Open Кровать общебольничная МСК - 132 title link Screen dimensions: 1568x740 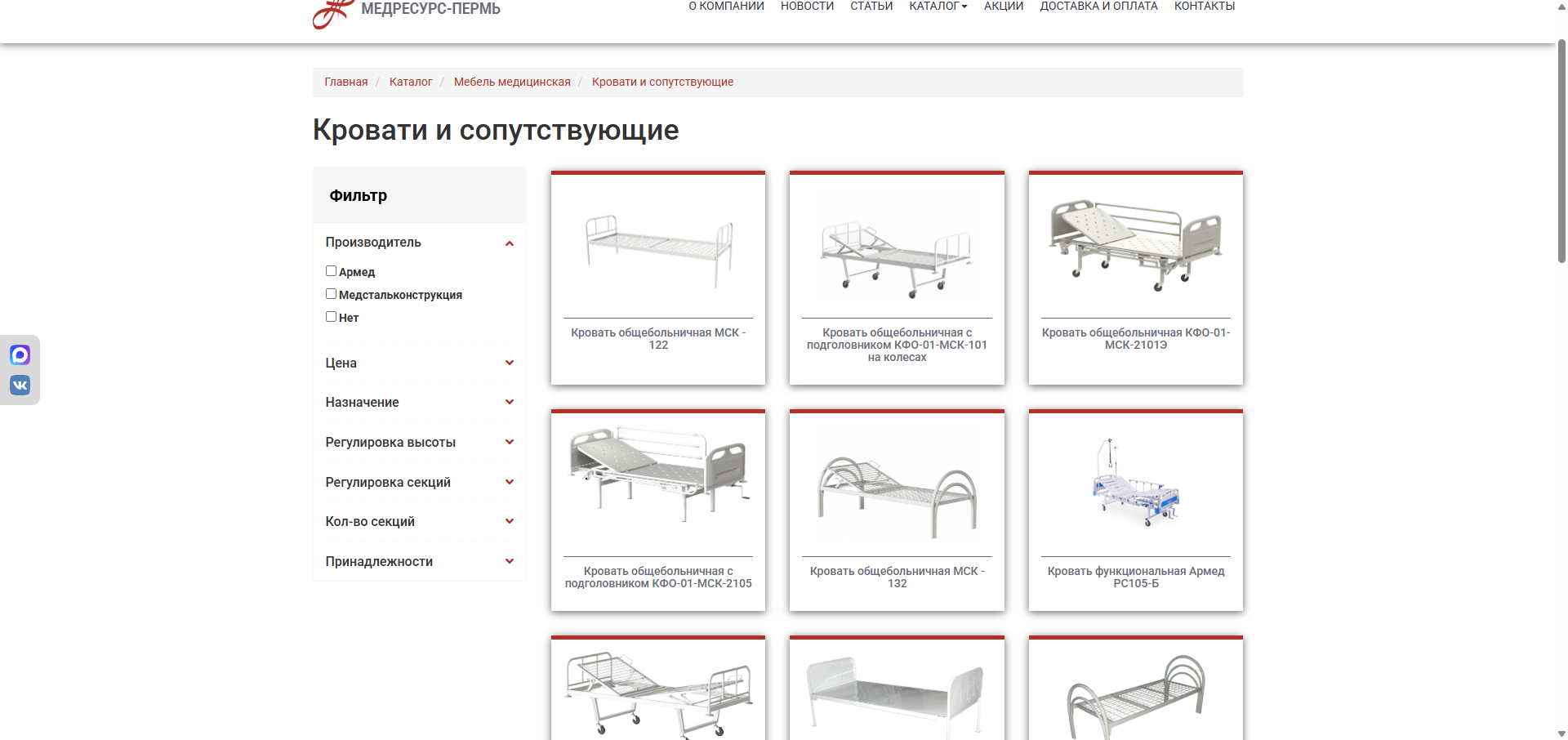coord(897,577)
